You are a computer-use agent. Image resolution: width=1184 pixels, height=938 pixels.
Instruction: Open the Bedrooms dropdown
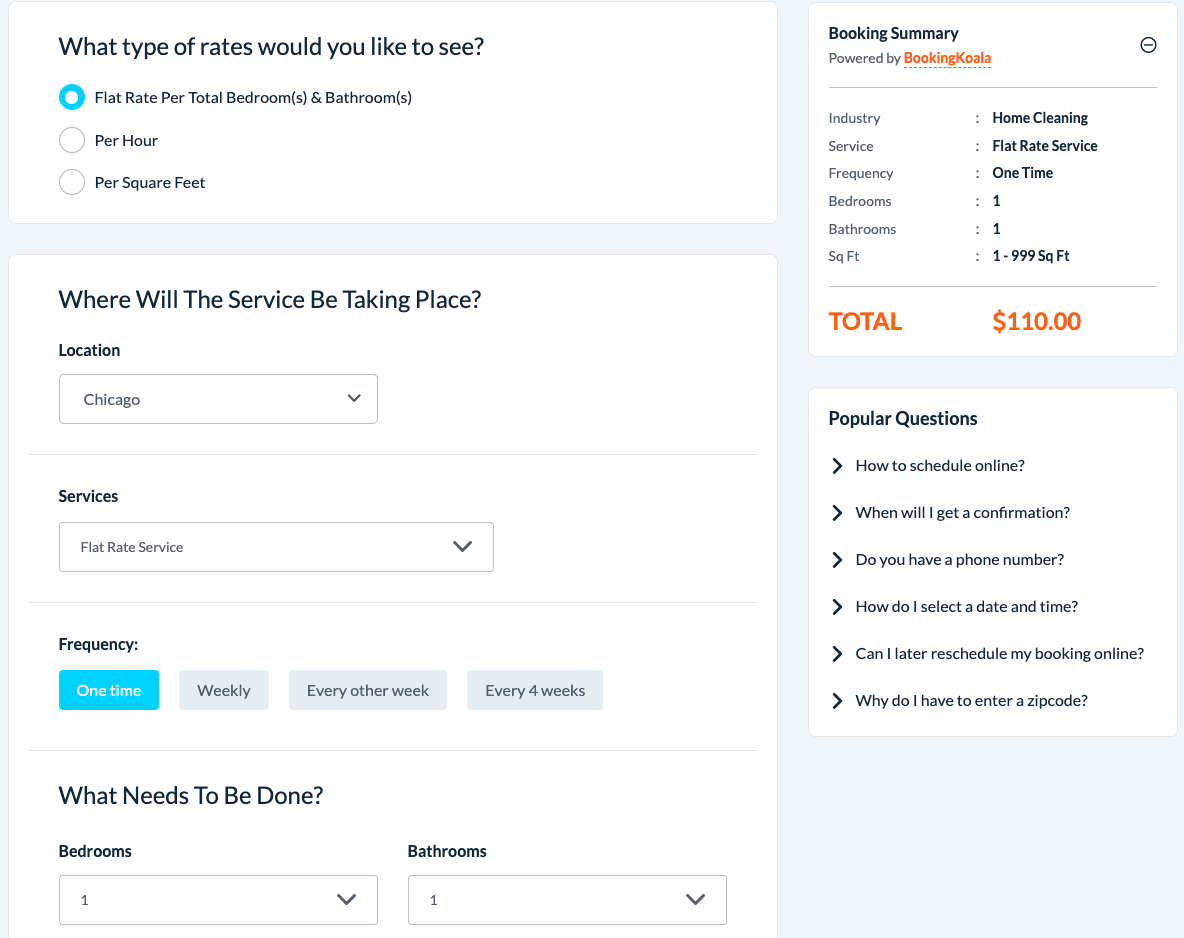pyautogui.click(x=218, y=900)
